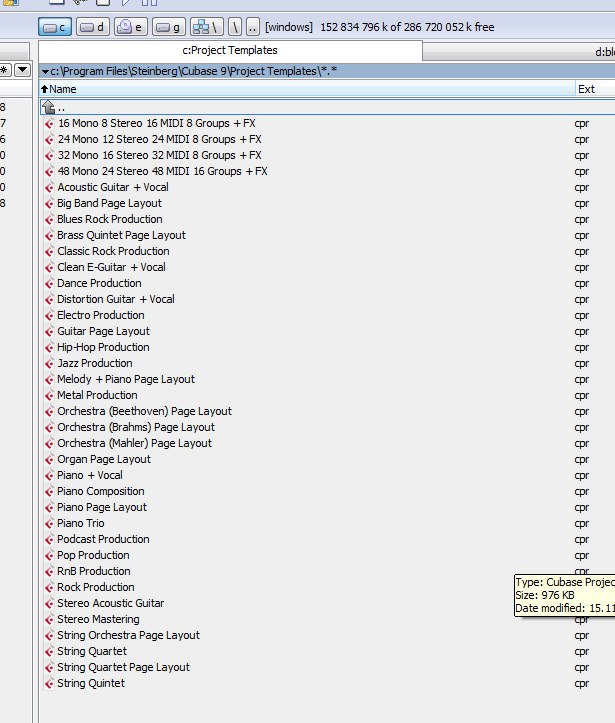
Task: Select String Quartet Page Layout file
Action: coord(124,667)
